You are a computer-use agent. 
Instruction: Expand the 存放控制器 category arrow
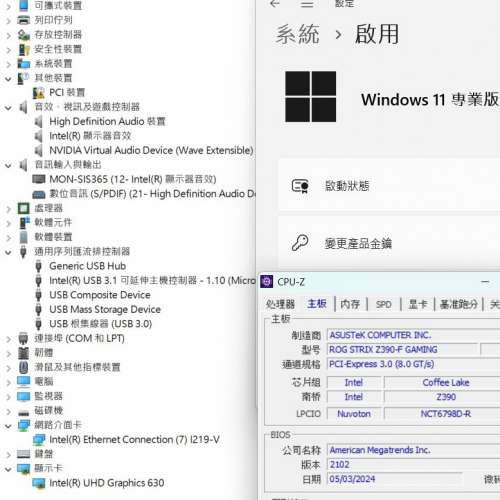click(8, 35)
